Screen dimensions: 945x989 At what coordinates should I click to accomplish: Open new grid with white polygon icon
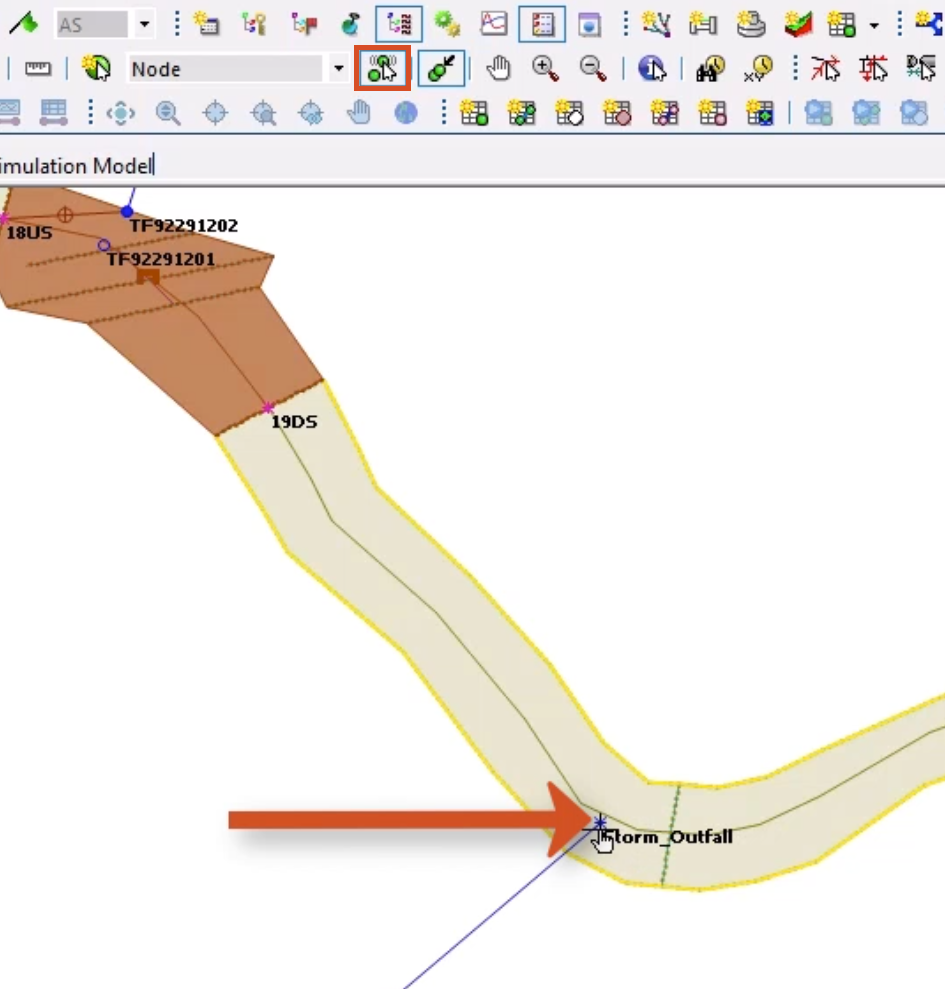point(569,113)
